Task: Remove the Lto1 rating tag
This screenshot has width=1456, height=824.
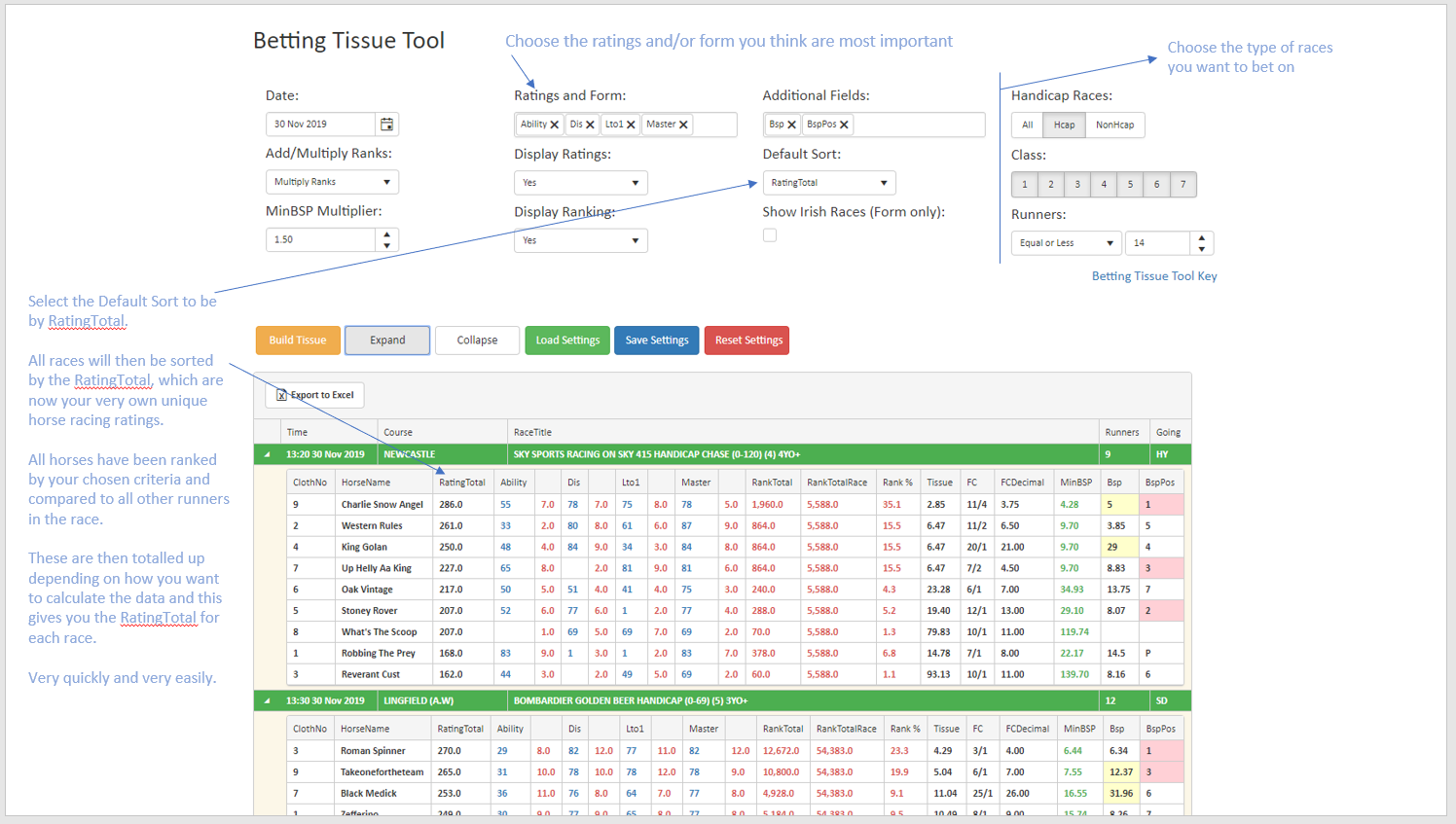Action: point(633,124)
